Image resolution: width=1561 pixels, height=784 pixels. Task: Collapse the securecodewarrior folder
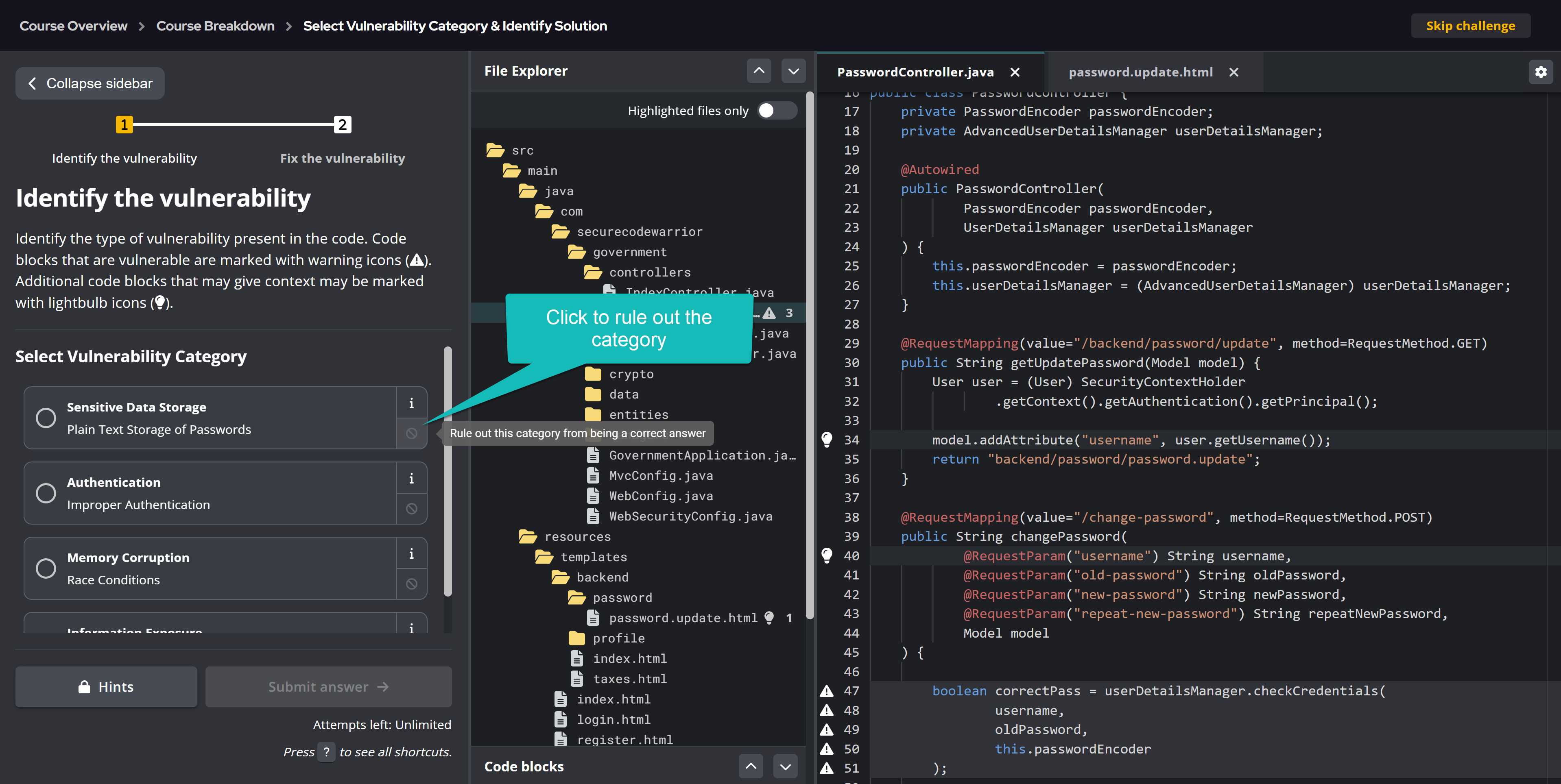pos(627,231)
